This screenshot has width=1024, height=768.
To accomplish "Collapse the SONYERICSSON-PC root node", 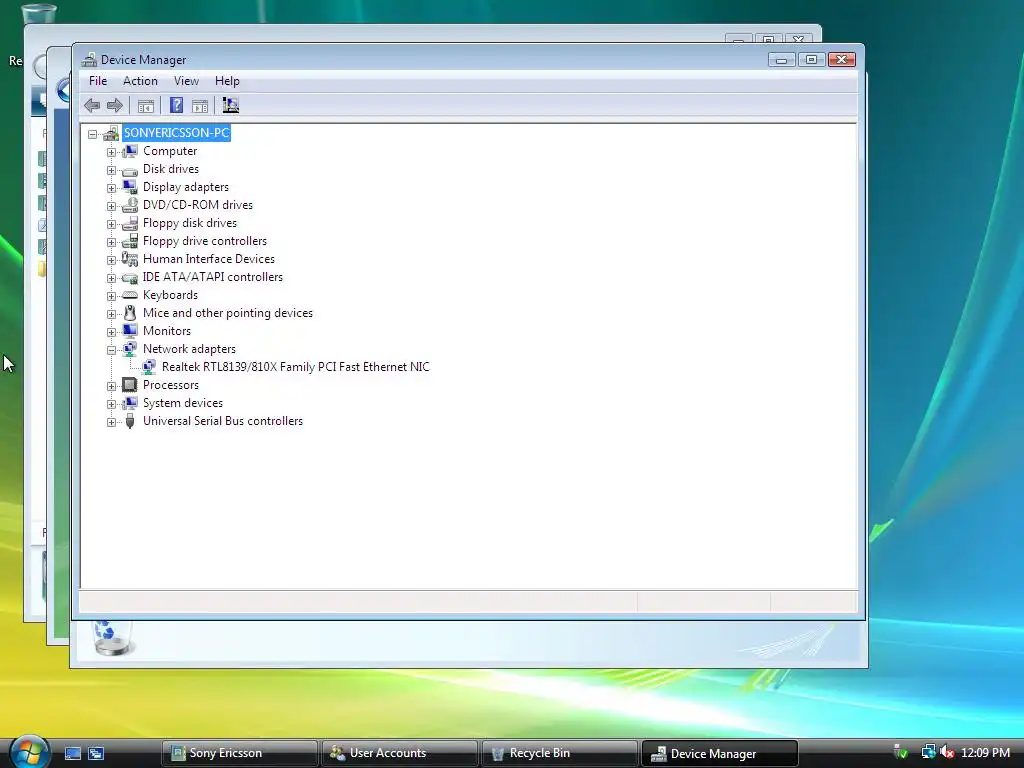I will 93,134.
